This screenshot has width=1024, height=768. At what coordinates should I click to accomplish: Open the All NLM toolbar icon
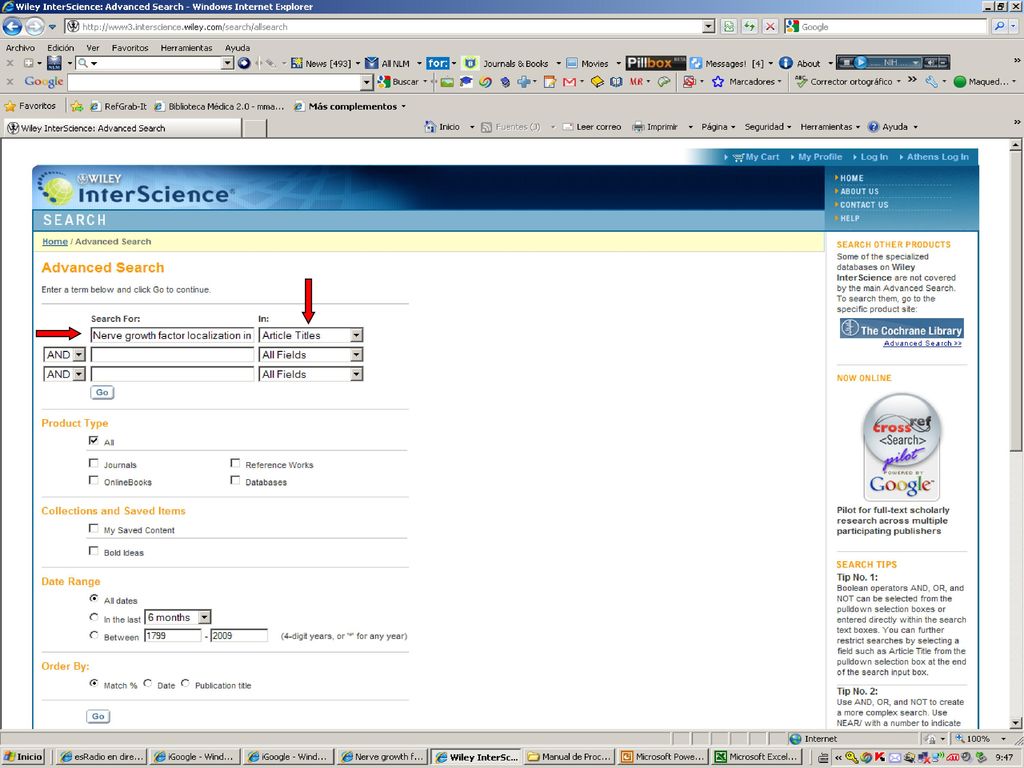[372, 63]
